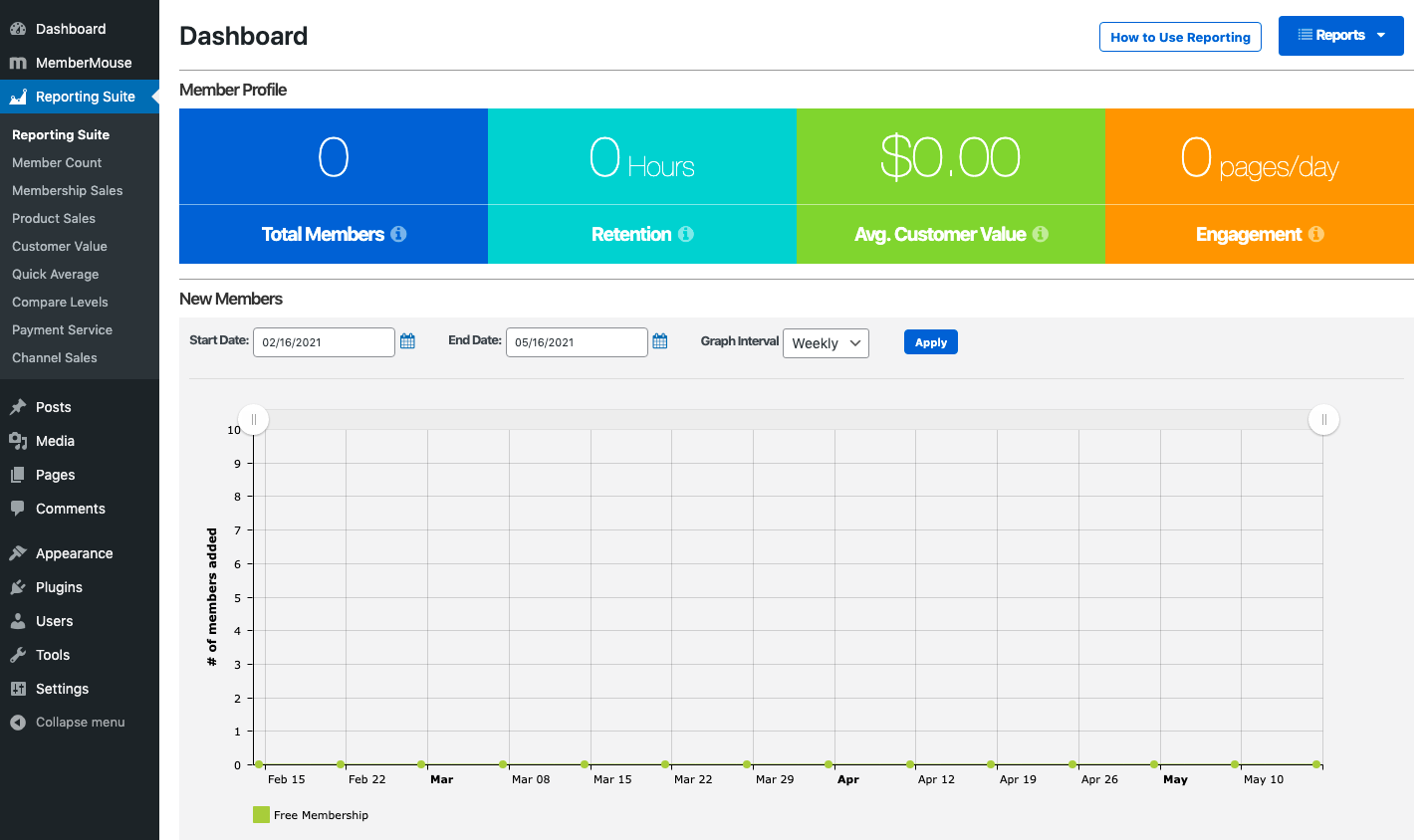Open the Graph Interval dropdown
1425x840 pixels.
click(826, 343)
